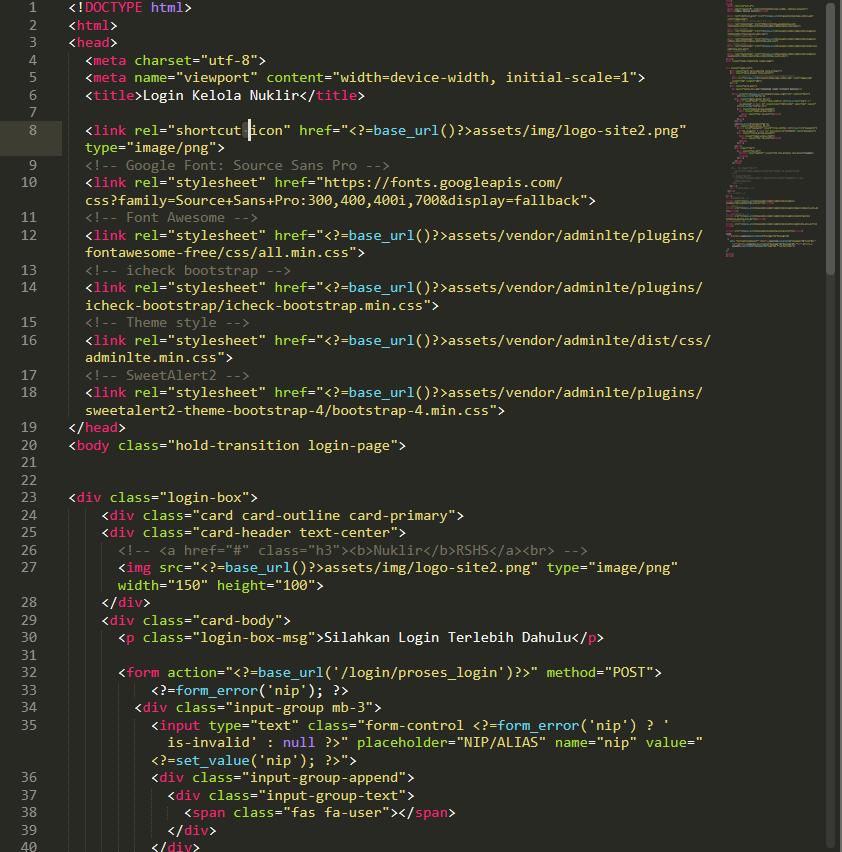Screen dimensions: 842x852
Task: Click the height="100" attribute
Action: click(266, 585)
